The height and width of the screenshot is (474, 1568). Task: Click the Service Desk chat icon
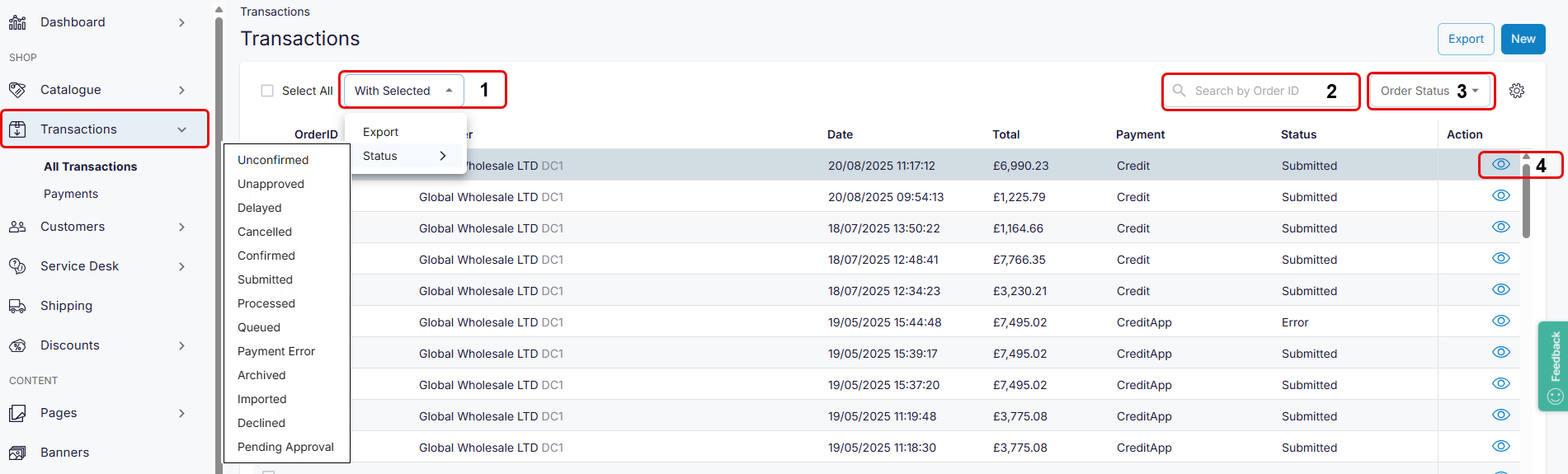(17, 266)
